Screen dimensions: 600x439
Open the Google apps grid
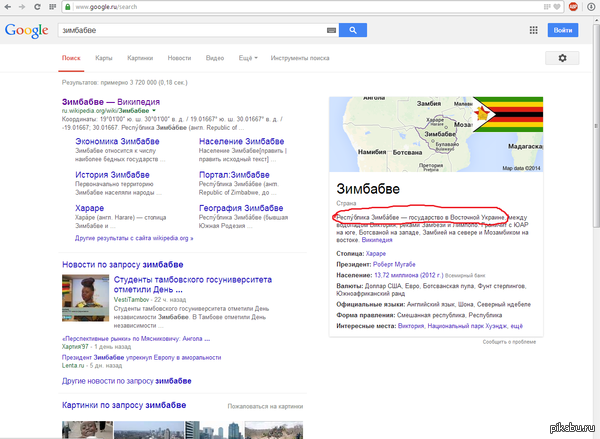click(x=533, y=31)
